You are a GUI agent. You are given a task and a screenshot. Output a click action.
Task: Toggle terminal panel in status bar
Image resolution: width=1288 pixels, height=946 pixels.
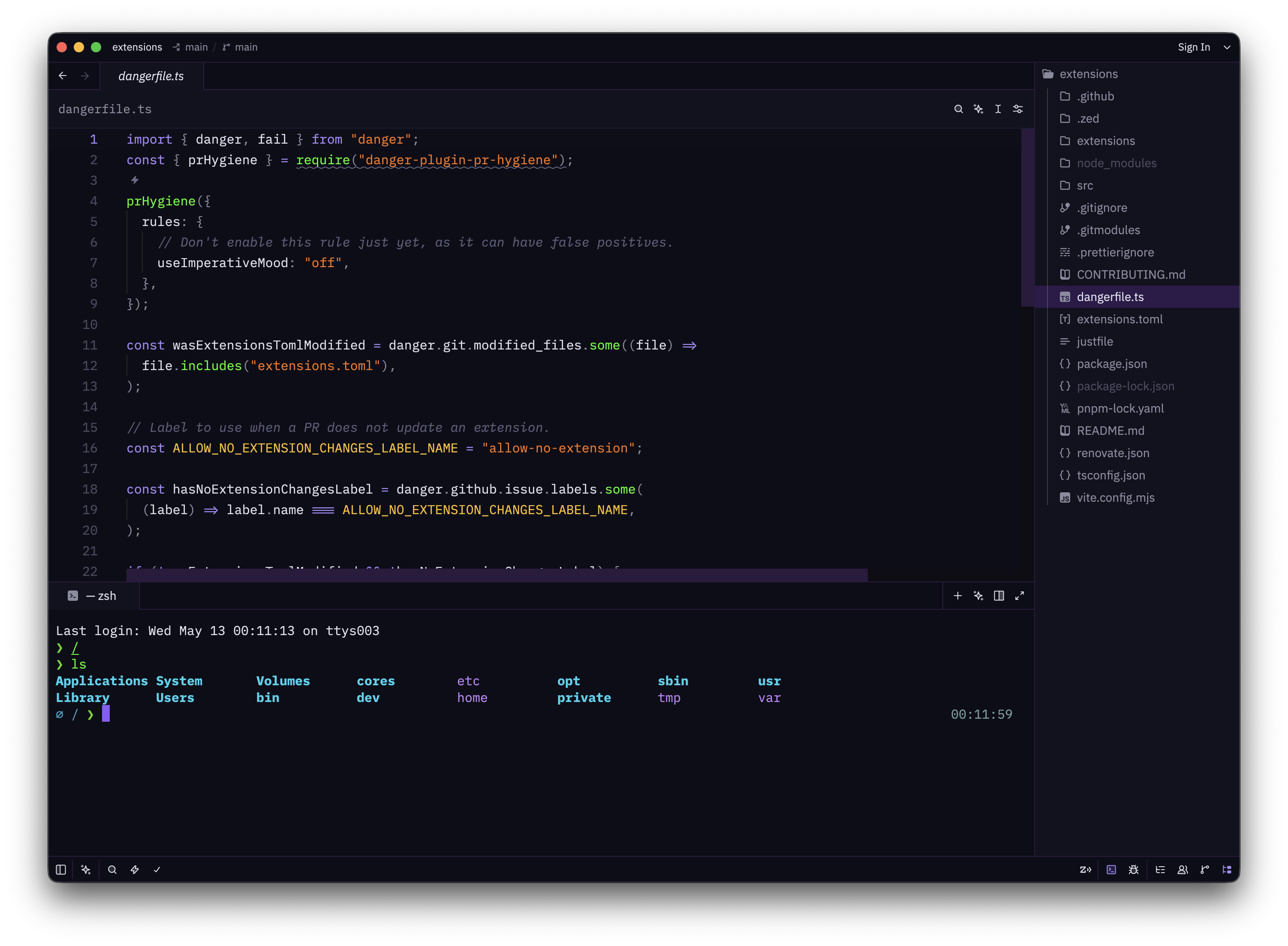pos(1111,870)
